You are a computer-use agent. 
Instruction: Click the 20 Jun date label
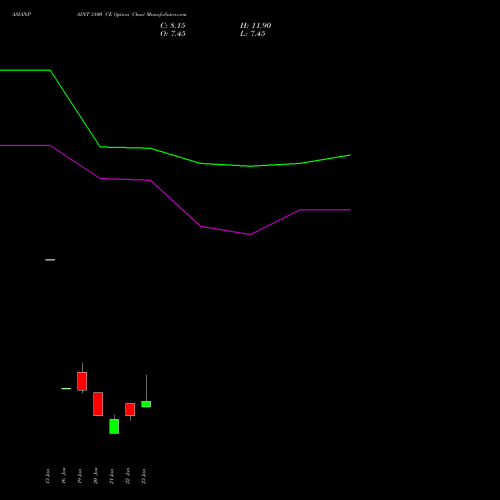click(95, 476)
